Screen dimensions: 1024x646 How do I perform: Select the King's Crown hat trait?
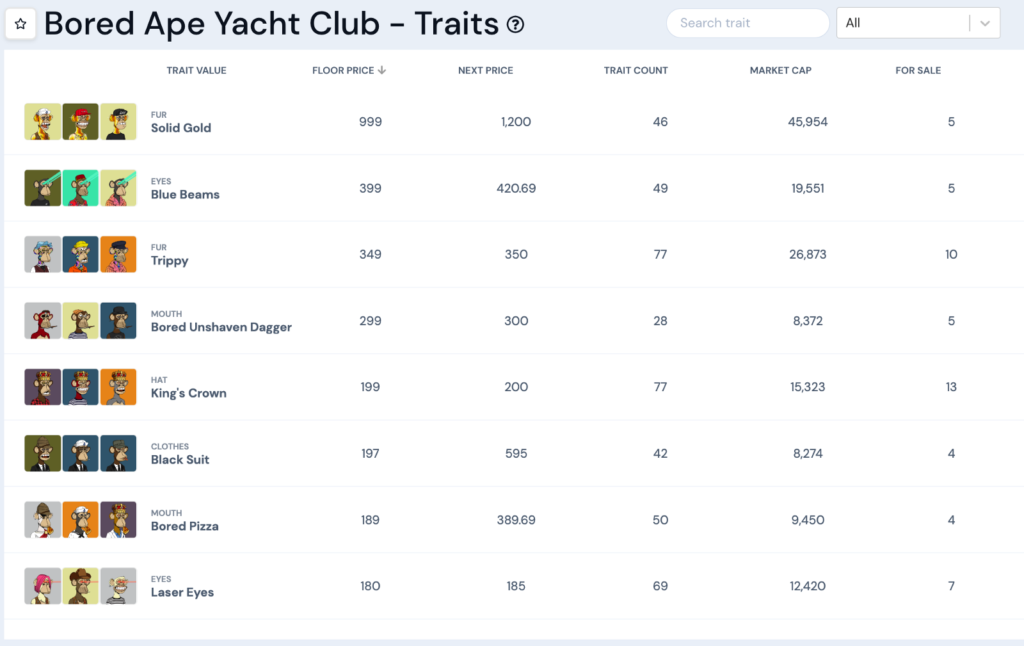coord(188,393)
